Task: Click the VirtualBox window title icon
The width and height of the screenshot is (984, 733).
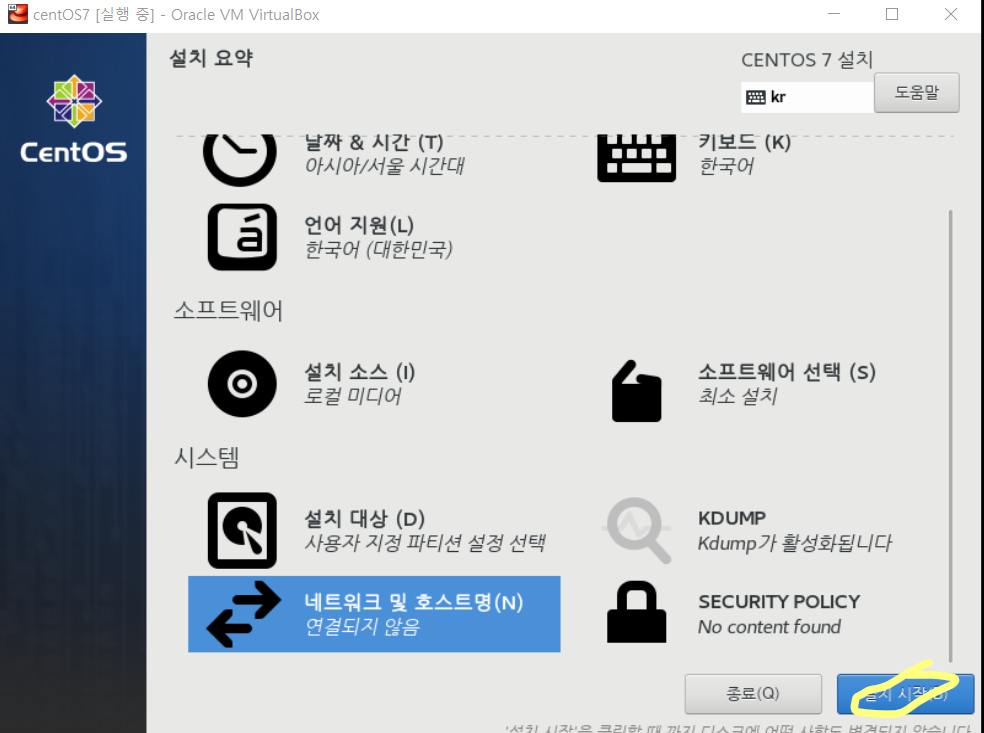Action: tap(18, 14)
